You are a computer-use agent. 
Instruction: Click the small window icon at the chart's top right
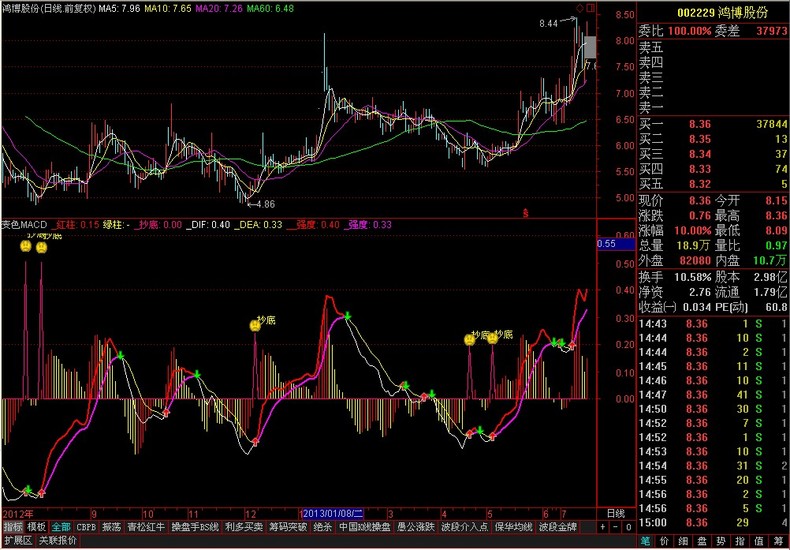click(x=589, y=9)
